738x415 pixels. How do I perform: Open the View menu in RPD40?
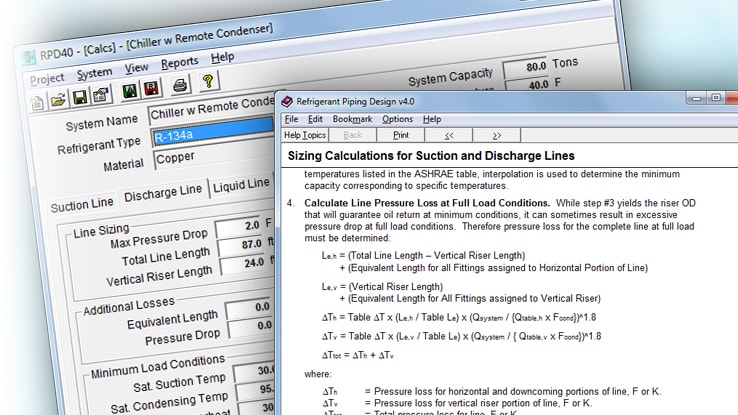(136, 68)
